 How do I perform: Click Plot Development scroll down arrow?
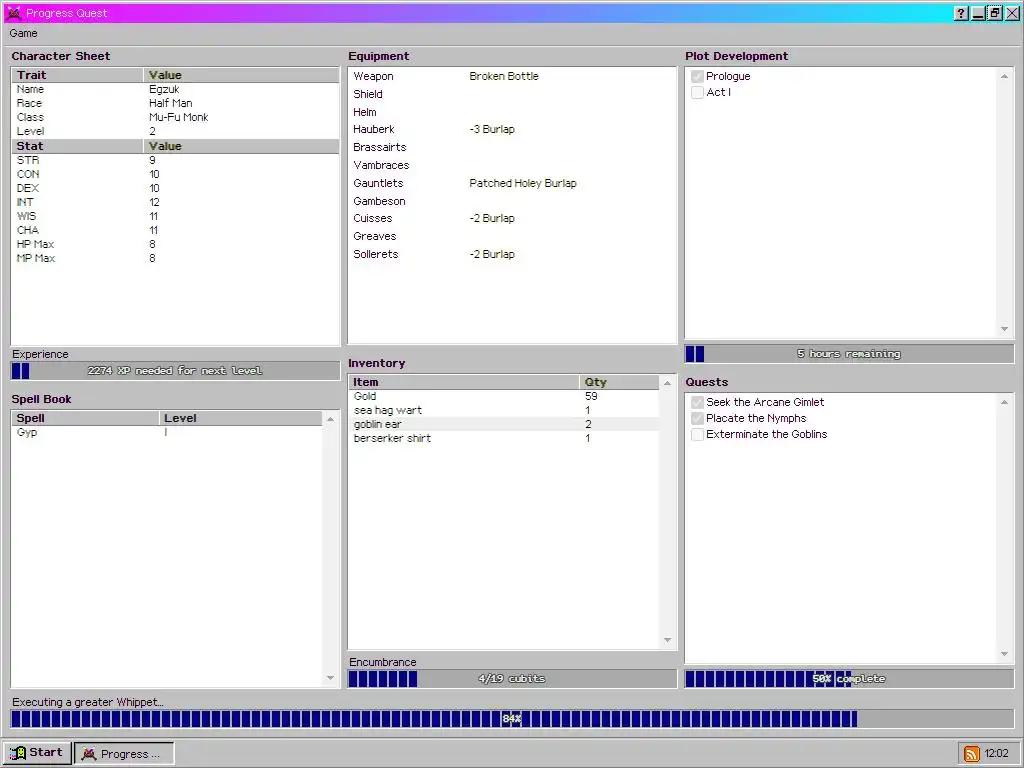click(1004, 329)
